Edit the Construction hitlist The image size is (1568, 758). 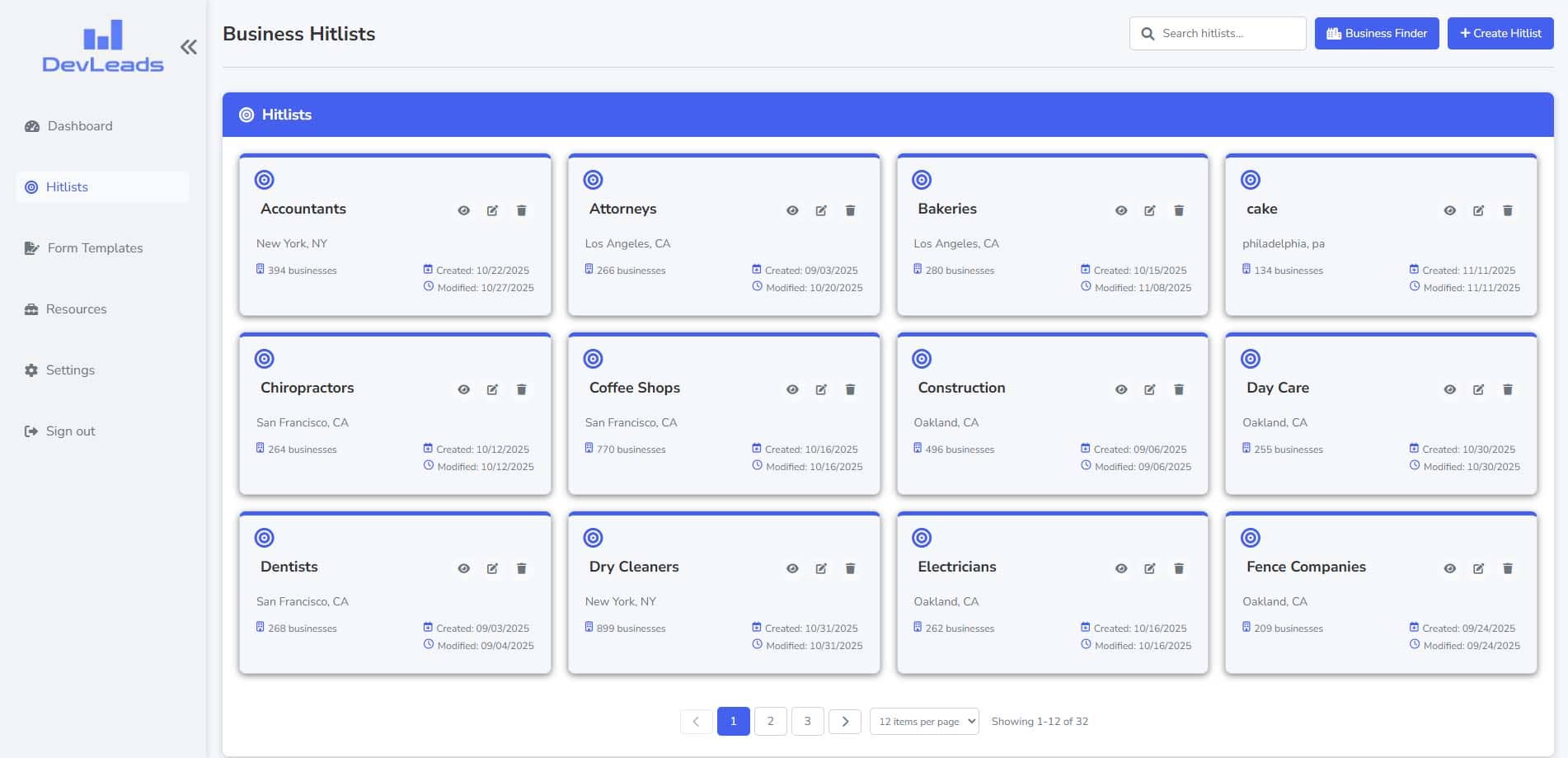pyautogui.click(x=1149, y=390)
